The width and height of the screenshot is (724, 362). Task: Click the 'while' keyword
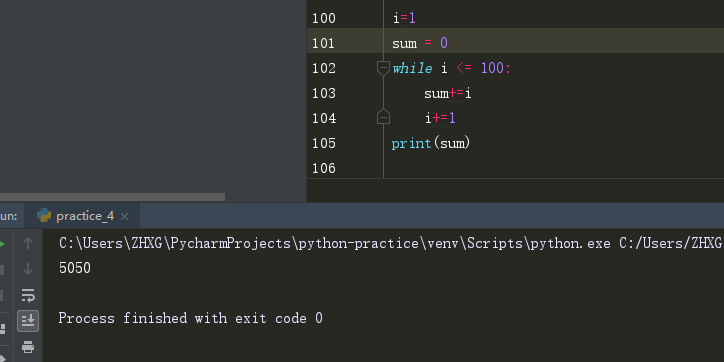point(412,68)
